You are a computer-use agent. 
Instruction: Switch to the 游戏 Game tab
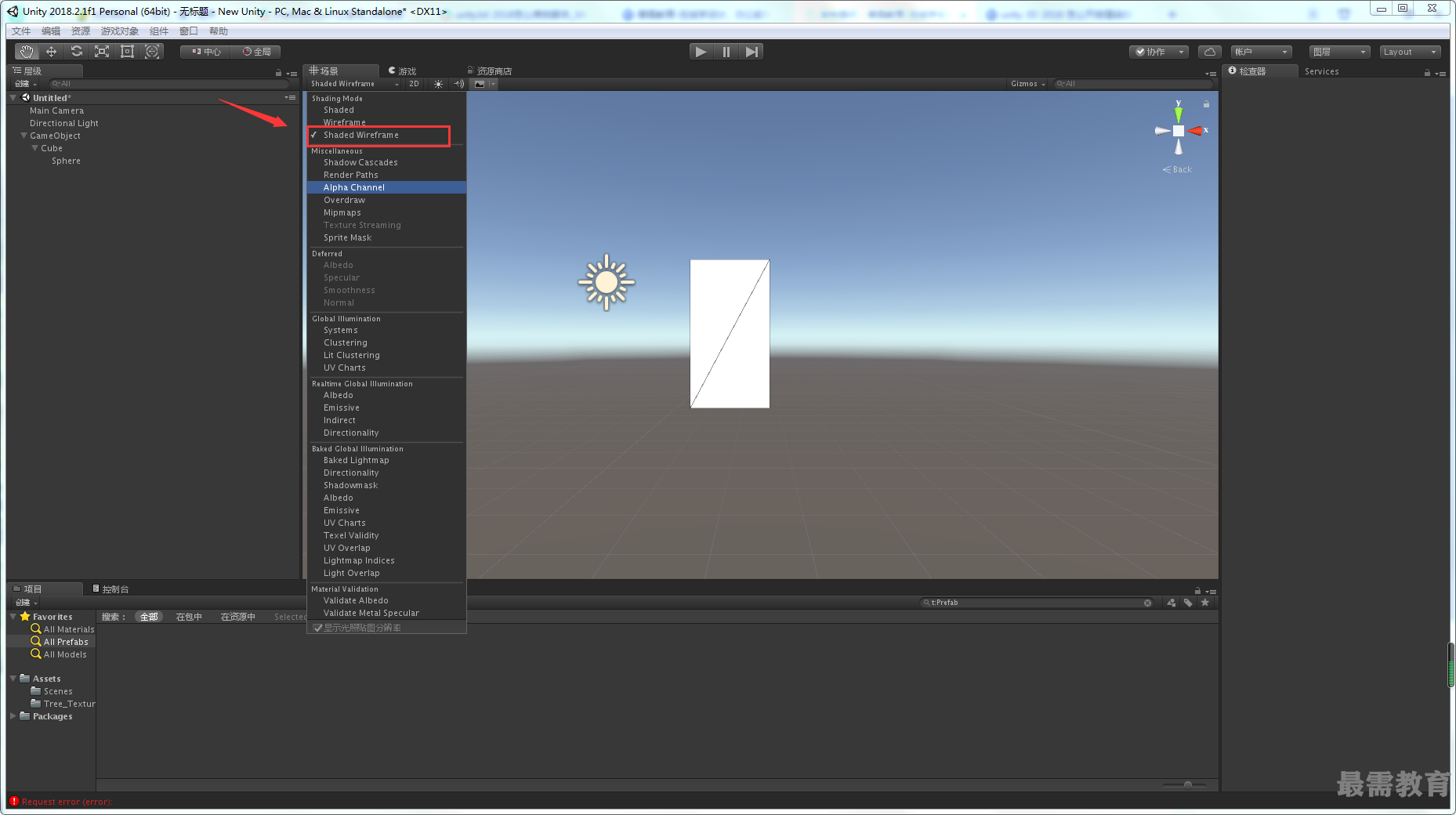pos(403,71)
